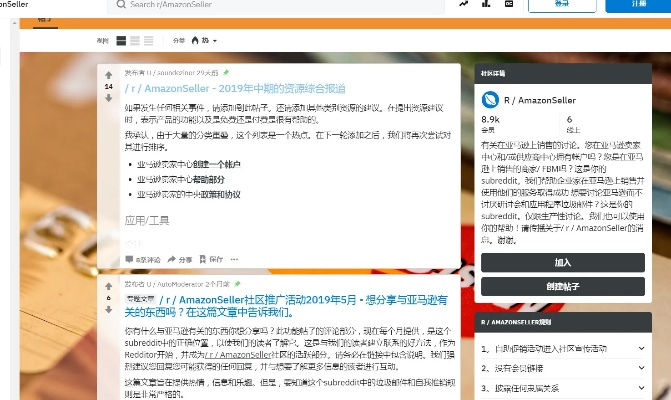
Task: Select the classic view layout icon
Action: (135, 41)
